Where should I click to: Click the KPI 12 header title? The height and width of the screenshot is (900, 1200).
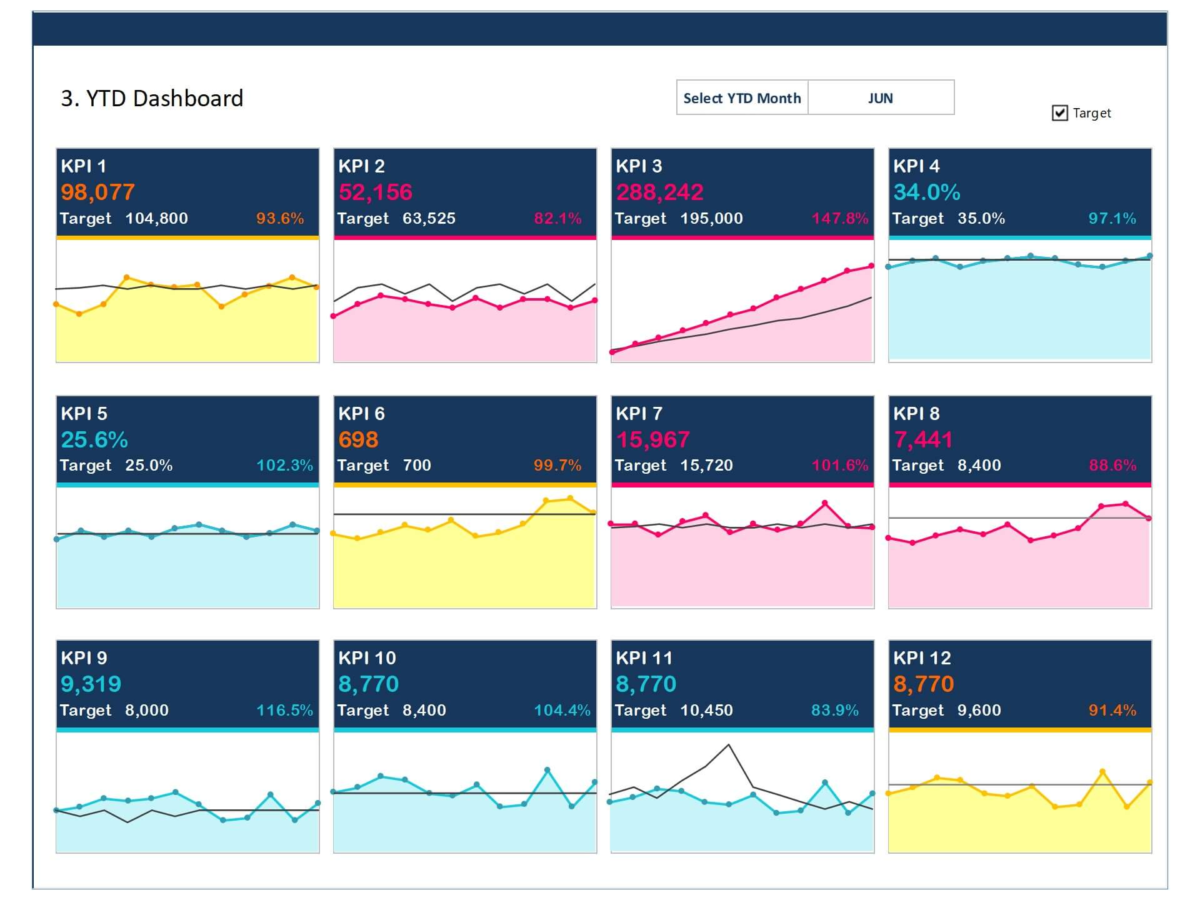[x=922, y=658]
